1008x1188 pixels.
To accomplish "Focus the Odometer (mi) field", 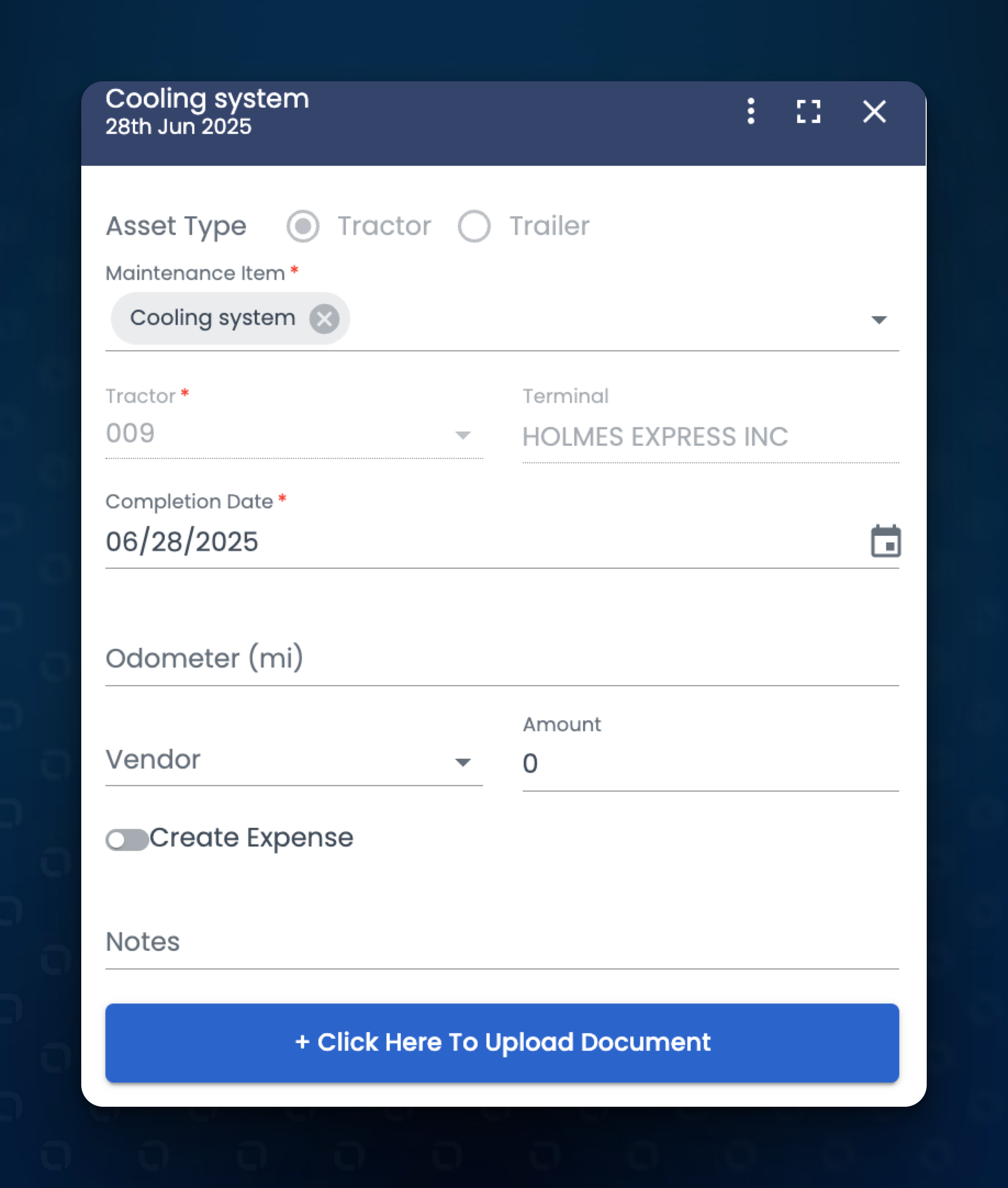I will [502, 658].
